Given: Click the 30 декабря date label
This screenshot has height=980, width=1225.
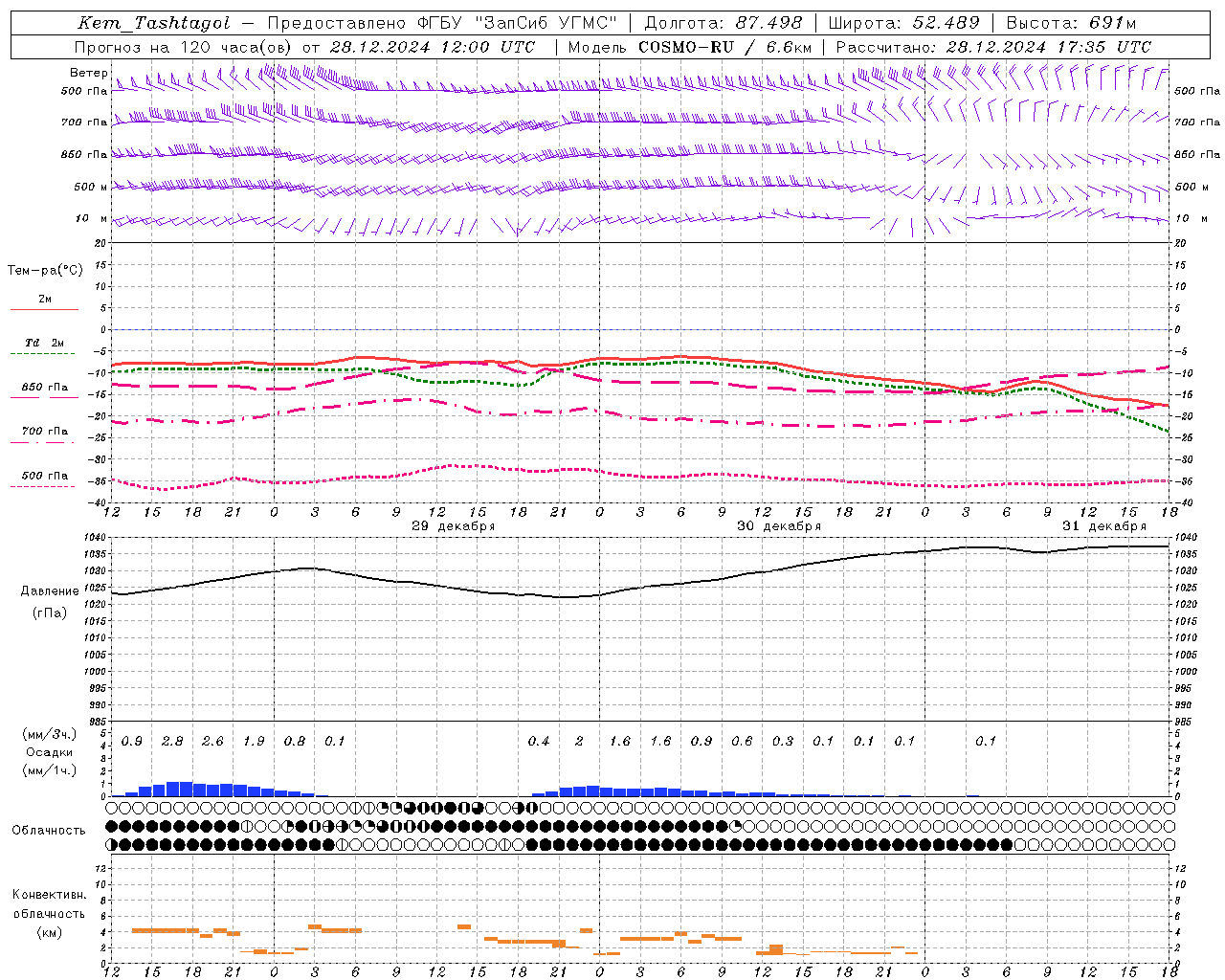Looking at the screenshot, I should click(x=778, y=526).
